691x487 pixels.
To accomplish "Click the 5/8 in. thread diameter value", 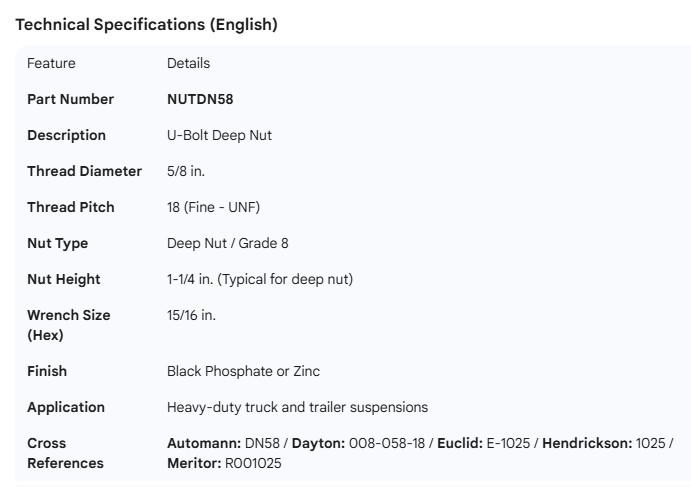I will coord(186,171).
